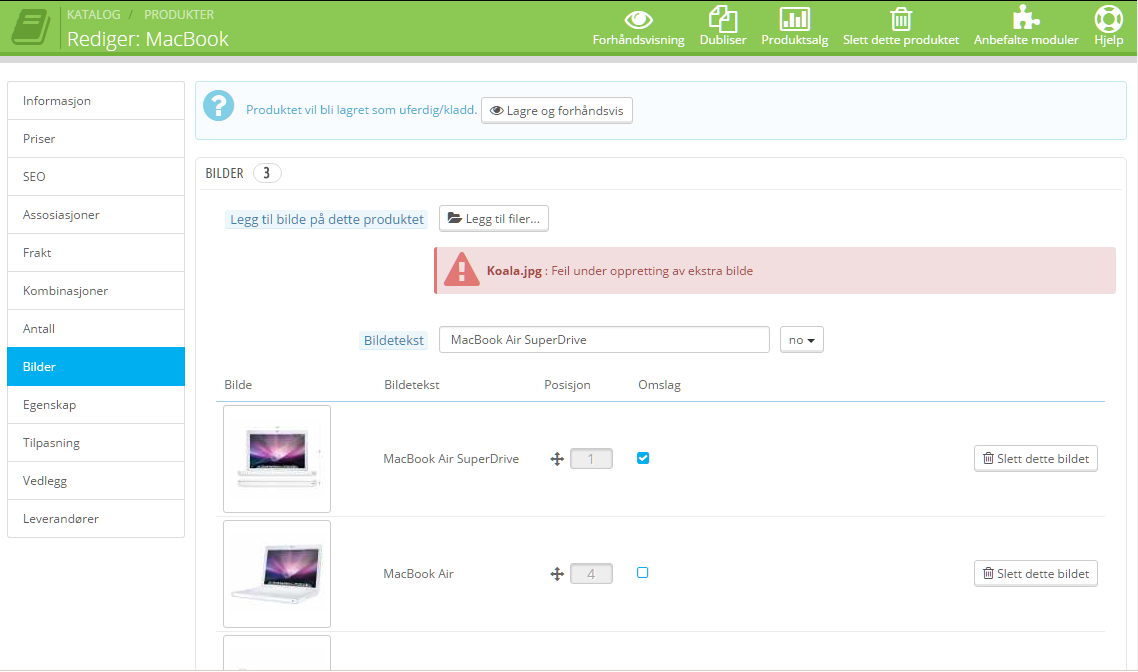The image size is (1138, 672).
Task: Switch to Antall tab
Action: pos(96,329)
